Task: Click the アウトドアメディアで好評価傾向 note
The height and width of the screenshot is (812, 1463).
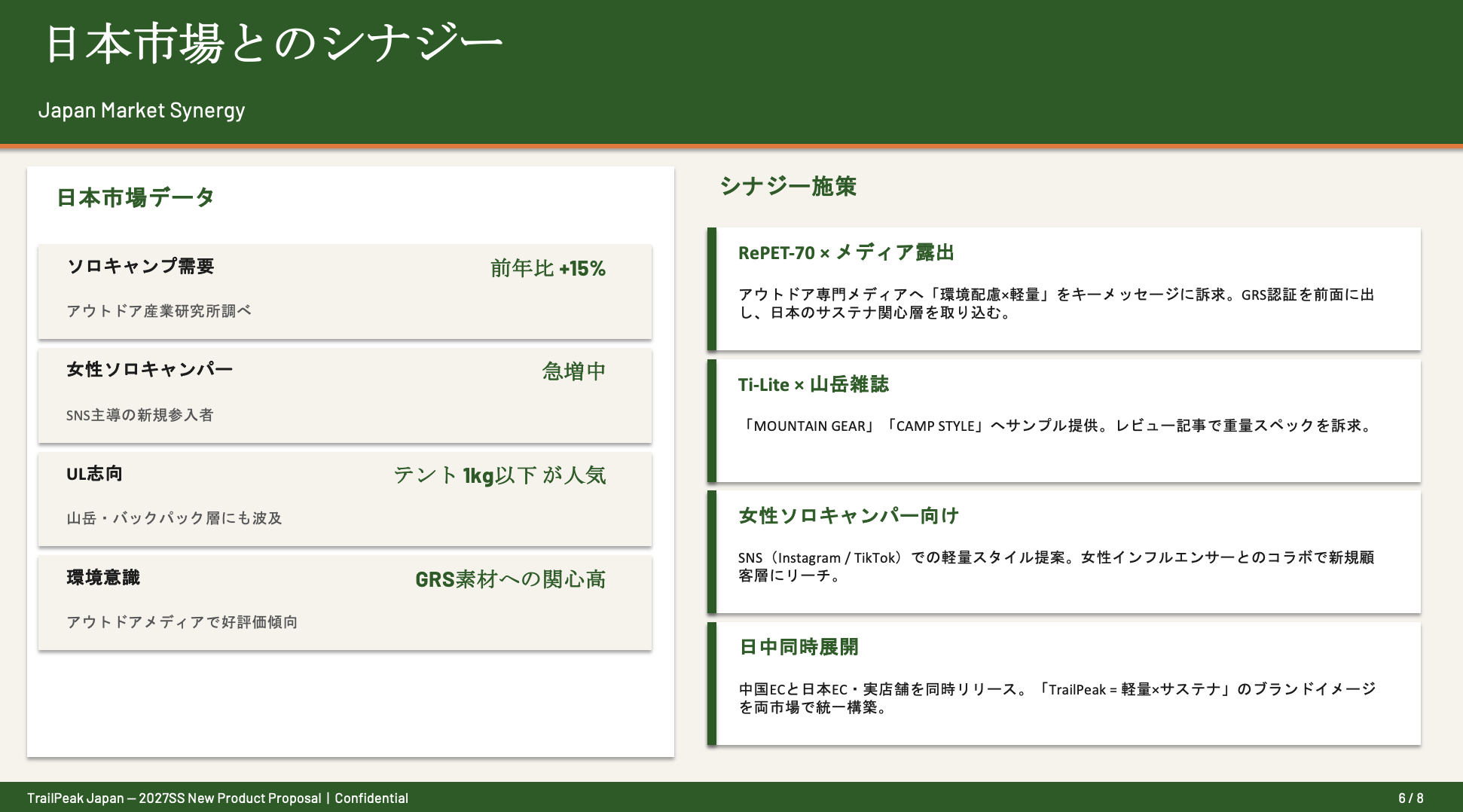Action: pyautogui.click(x=182, y=622)
